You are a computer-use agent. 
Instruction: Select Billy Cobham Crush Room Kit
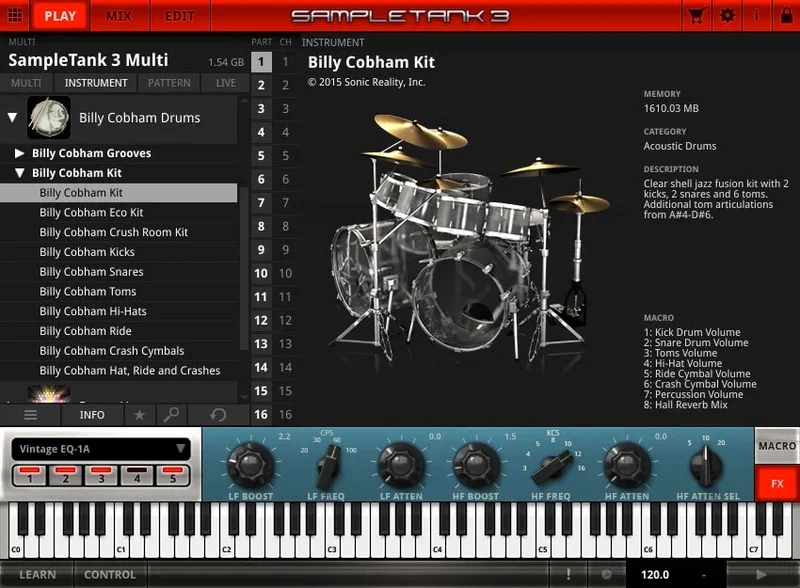pyautogui.click(x=118, y=232)
